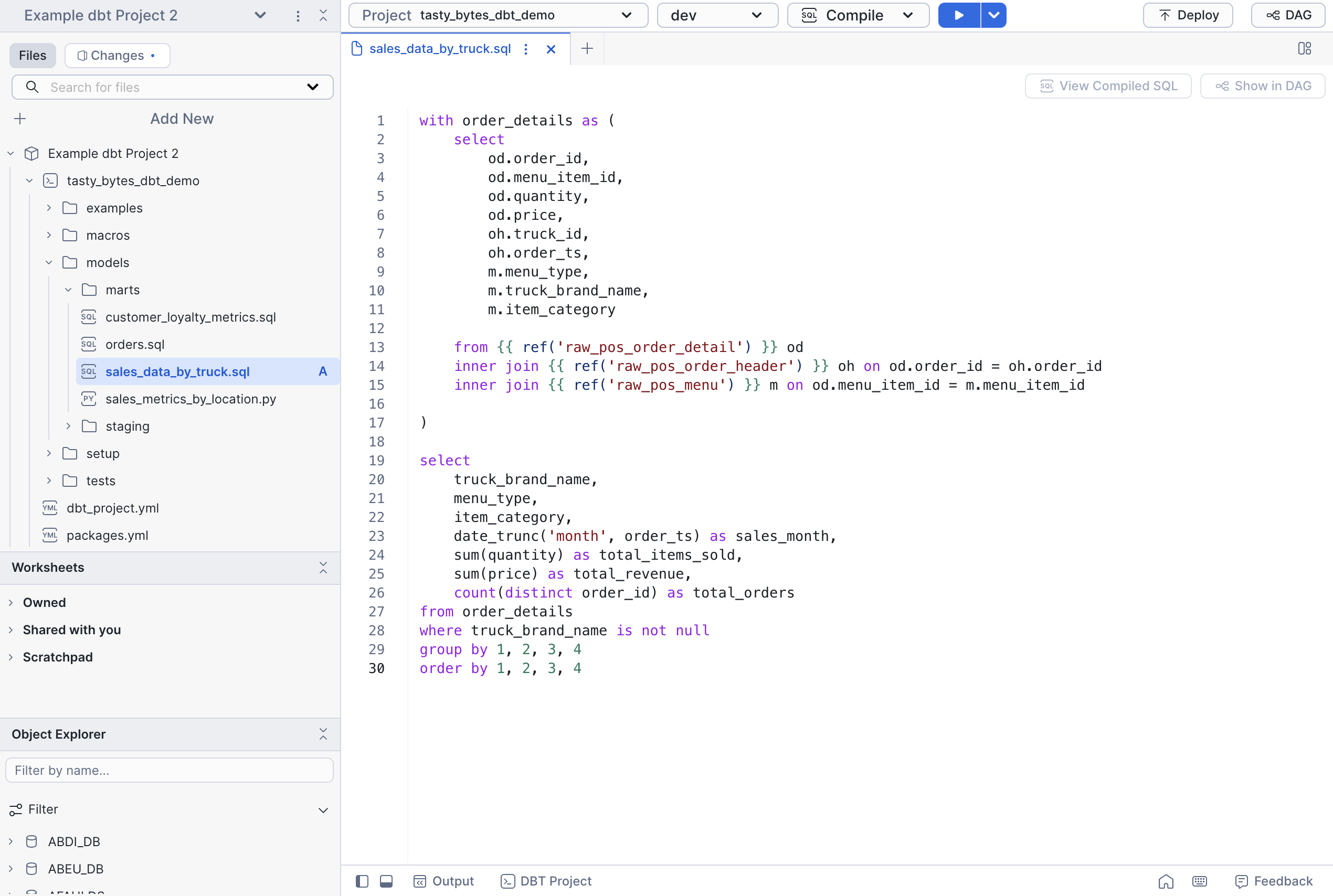Click the ABDI_DB database icon
The height and width of the screenshot is (896, 1333).
click(x=32, y=842)
